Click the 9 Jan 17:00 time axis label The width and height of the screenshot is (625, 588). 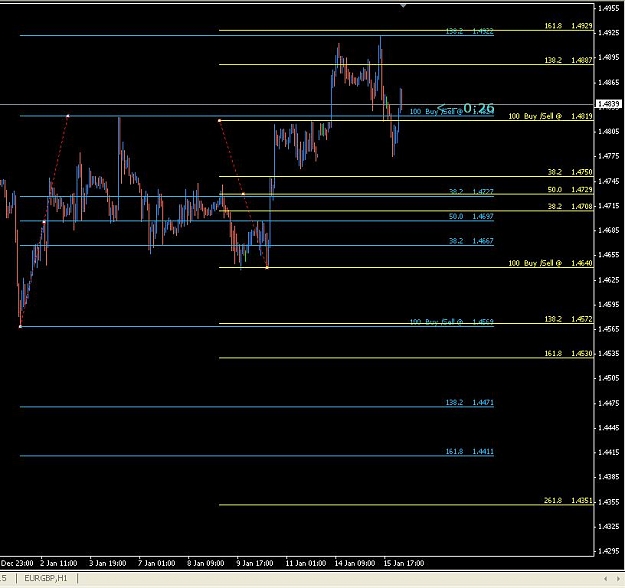(255, 563)
